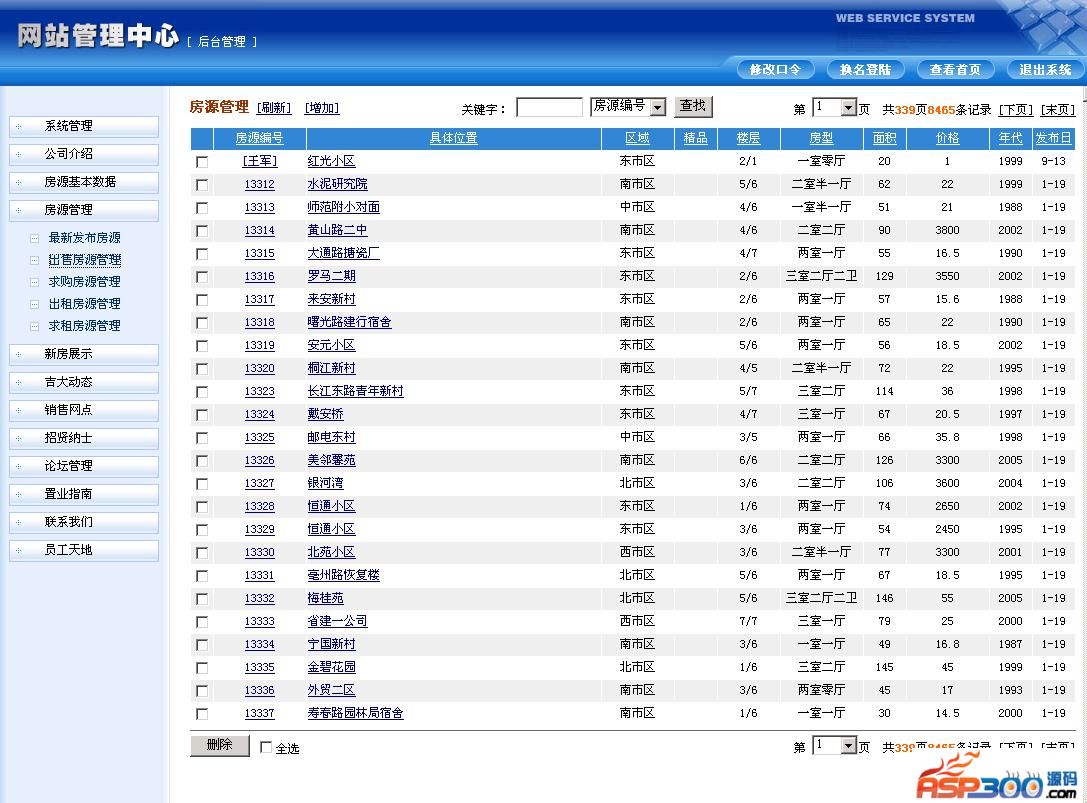Expand the 房源基本数据 sidebar menu

(84, 182)
